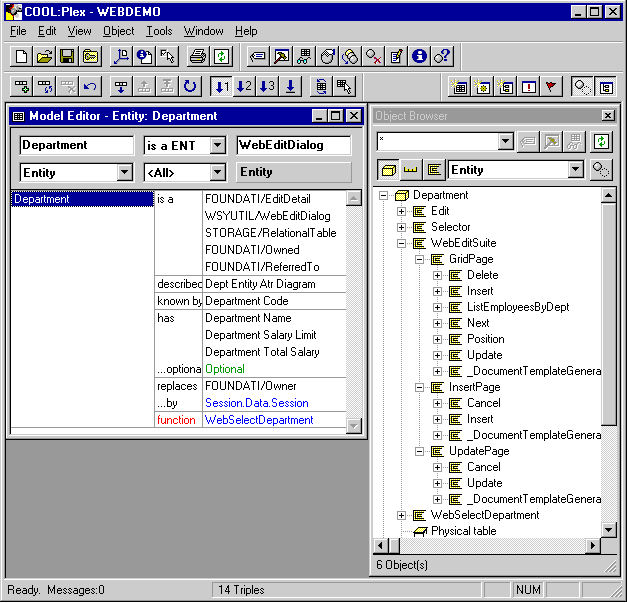The width and height of the screenshot is (627, 603).
Task: Open the Object Browser Entity type dropdown
Action: point(575,170)
